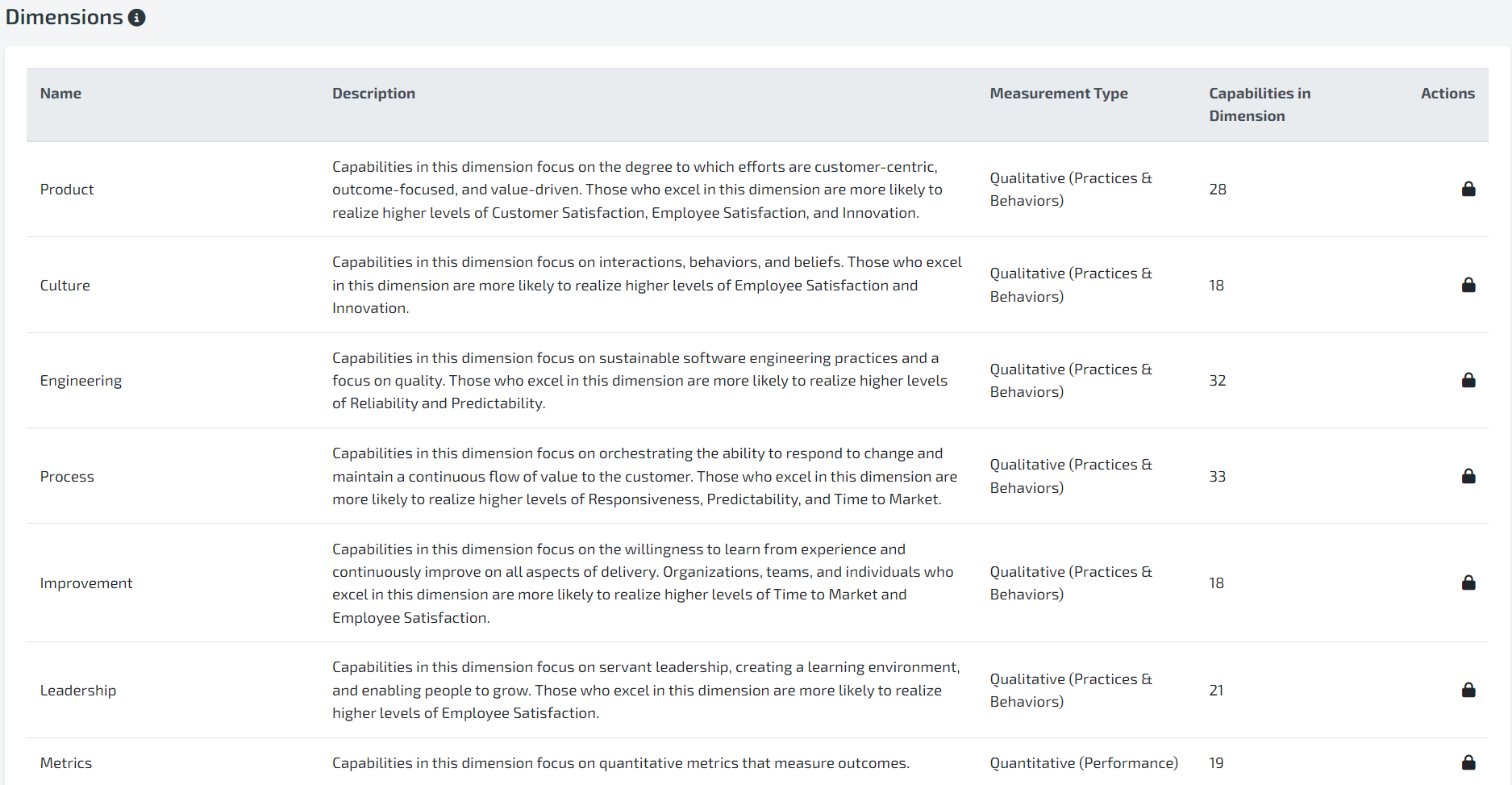Click the Qualitative measurement type in Engineering row
The image size is (1512, 785).
(1071, 381)
